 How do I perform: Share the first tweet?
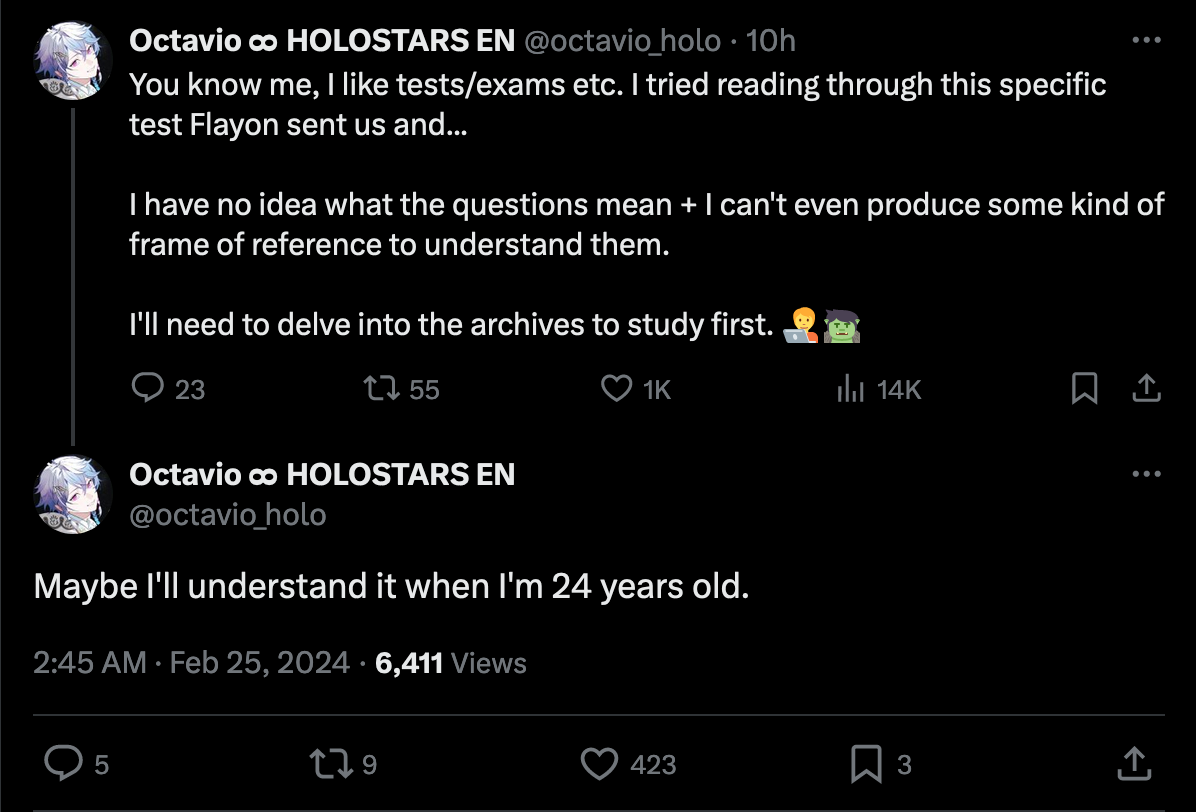point(1146,388)
